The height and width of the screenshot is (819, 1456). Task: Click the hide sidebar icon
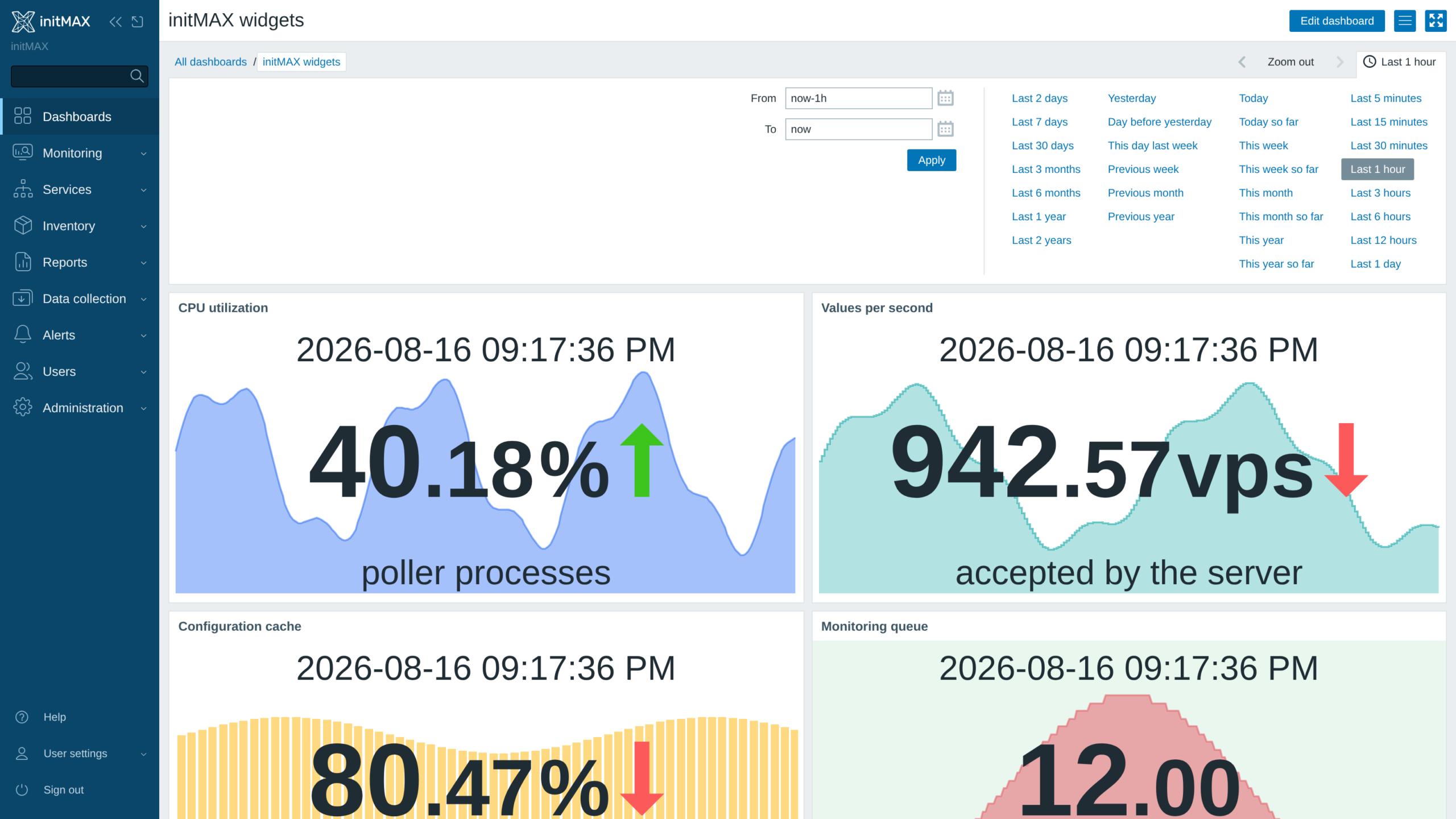[138, 22]
